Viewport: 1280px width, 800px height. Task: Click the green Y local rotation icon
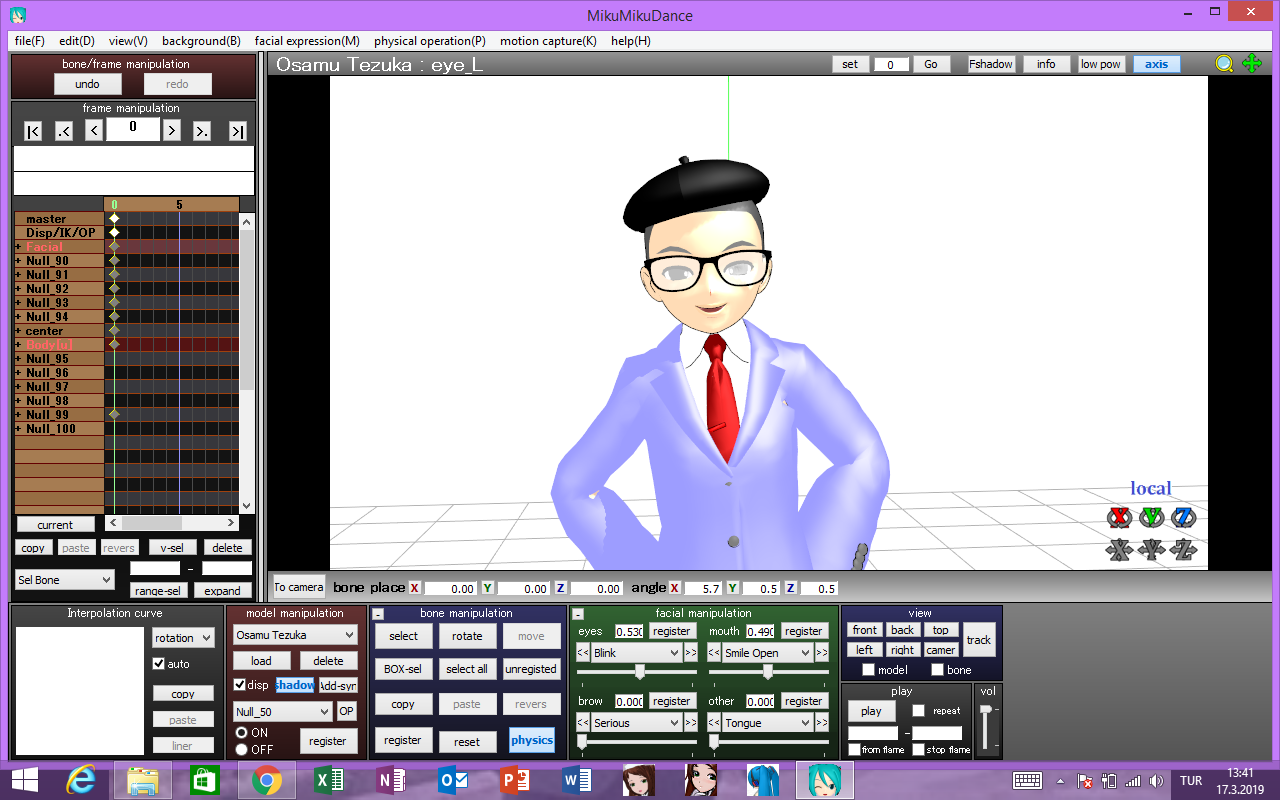(x=1152, y=517)
